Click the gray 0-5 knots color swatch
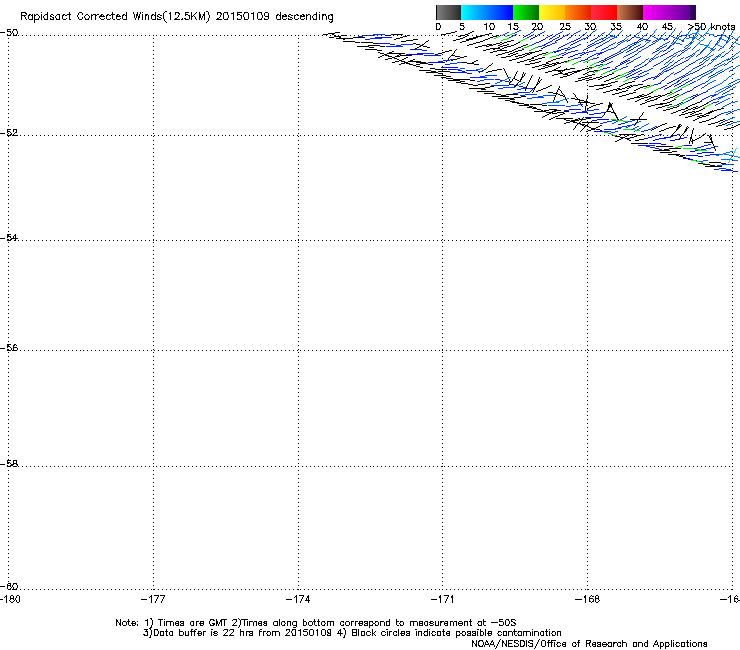740x650 pixels. point(448,12)
